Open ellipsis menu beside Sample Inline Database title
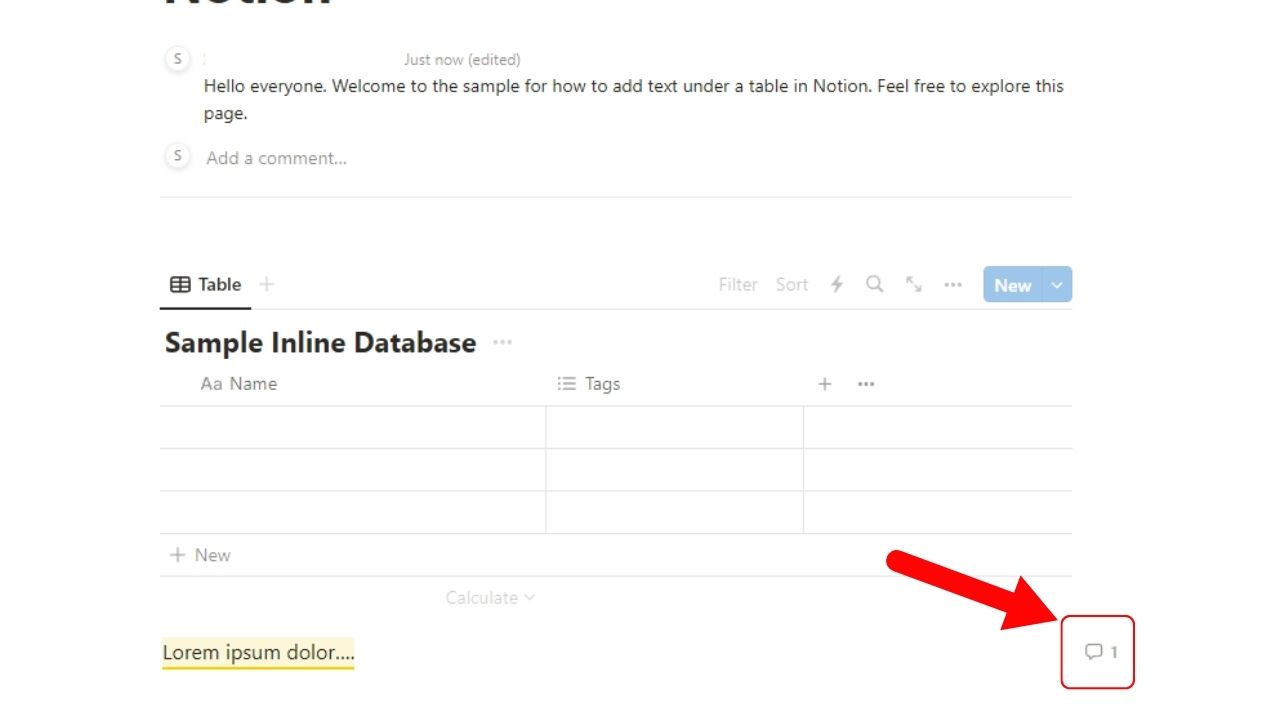1280x720 pixels. coord(502,343)
